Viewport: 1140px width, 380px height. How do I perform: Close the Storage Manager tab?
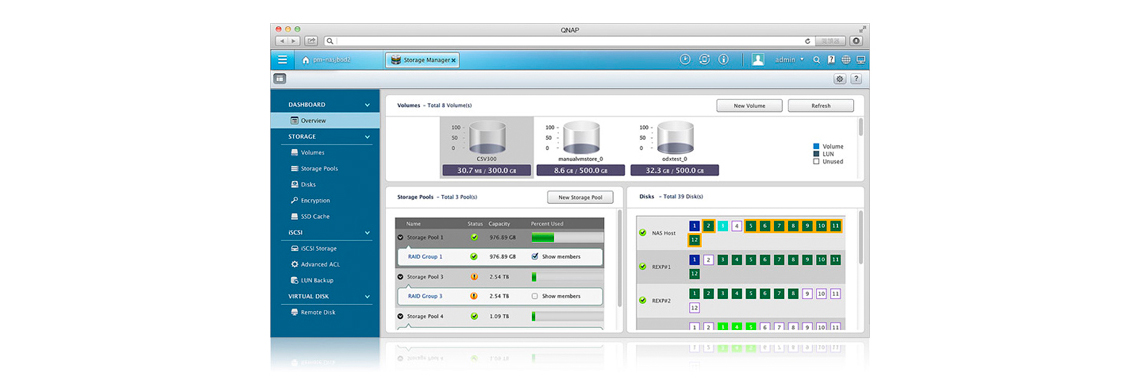point(453,60)
